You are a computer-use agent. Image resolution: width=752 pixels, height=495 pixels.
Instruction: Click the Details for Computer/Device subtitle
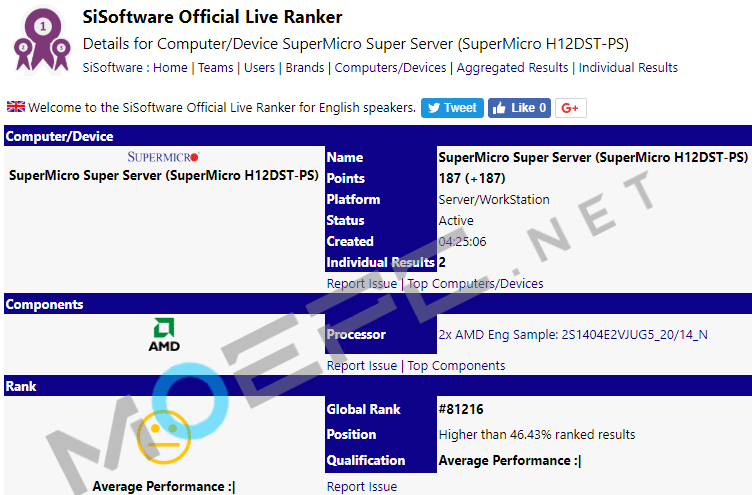click(x=355, y=44)
